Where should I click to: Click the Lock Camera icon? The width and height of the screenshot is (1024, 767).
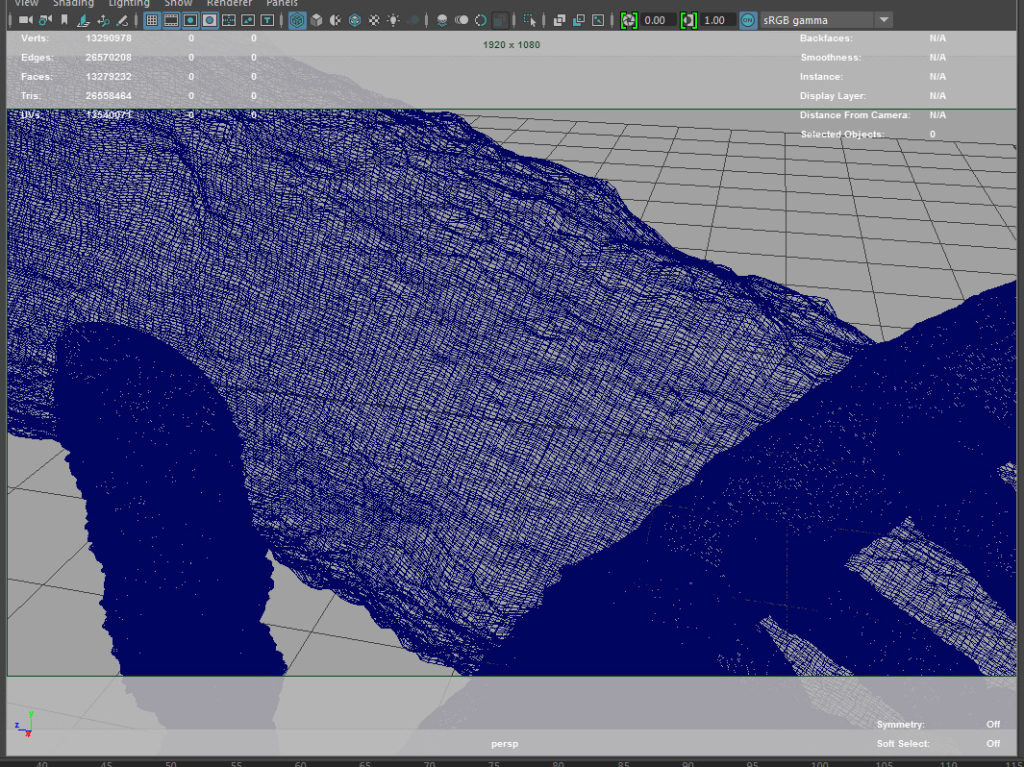click(45, 20)
